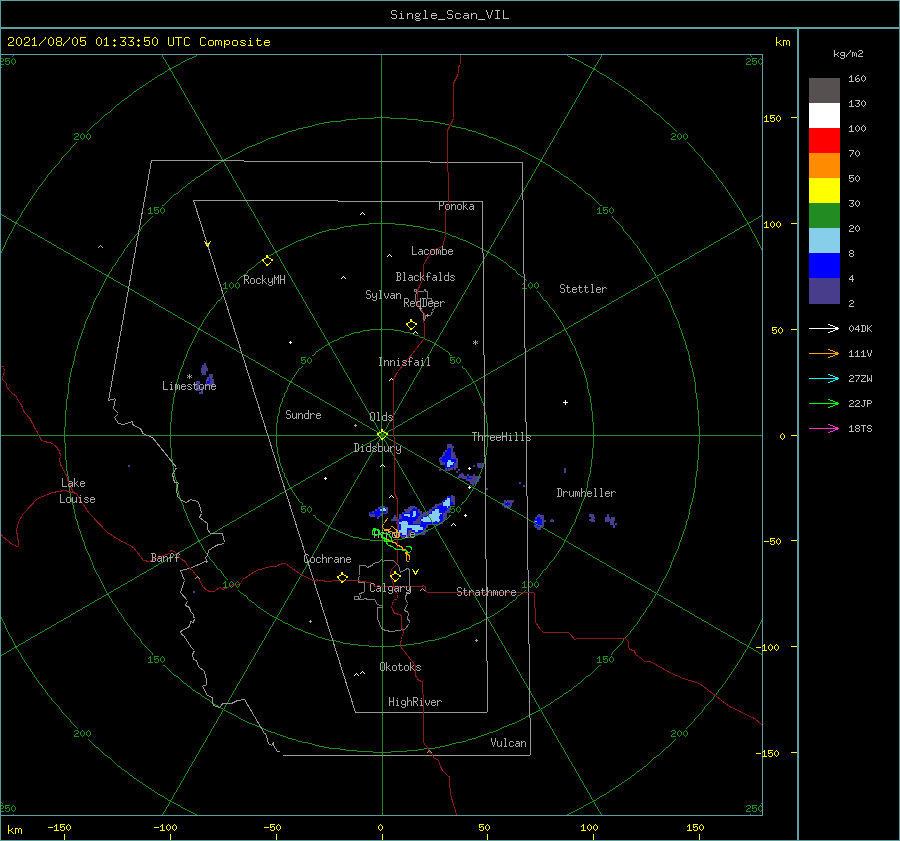Click the Calgary city label
Screen dimensions: 900x841
[390, 588]
